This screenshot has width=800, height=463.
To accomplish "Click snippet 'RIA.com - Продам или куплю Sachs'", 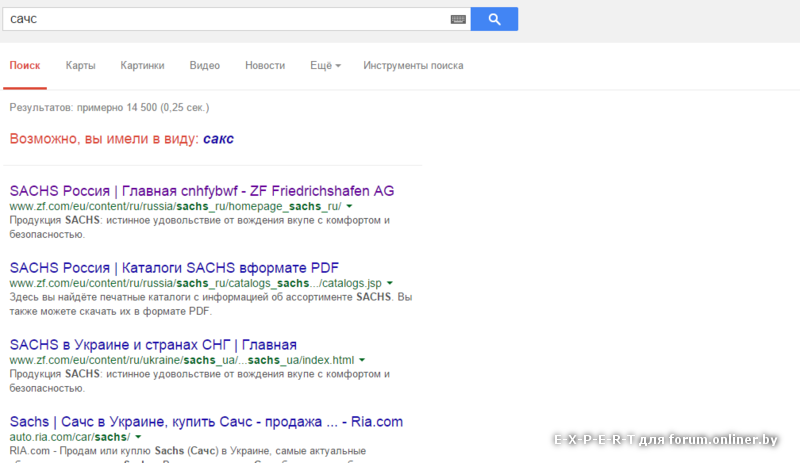I will 188,451.
